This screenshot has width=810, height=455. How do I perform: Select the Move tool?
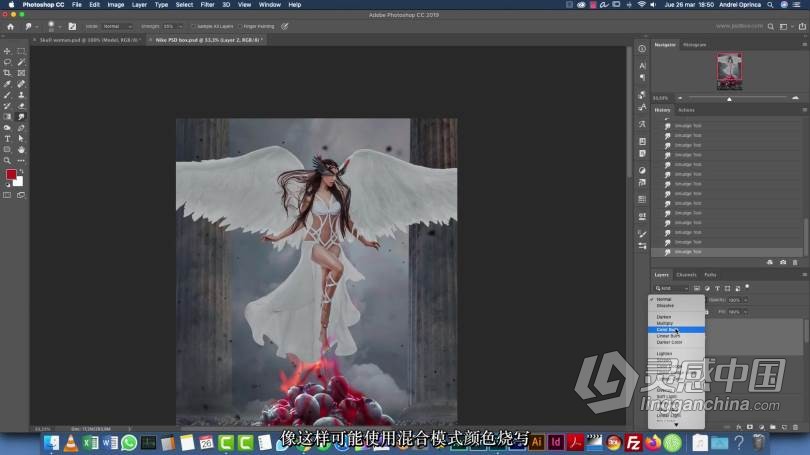click(7, 51)
